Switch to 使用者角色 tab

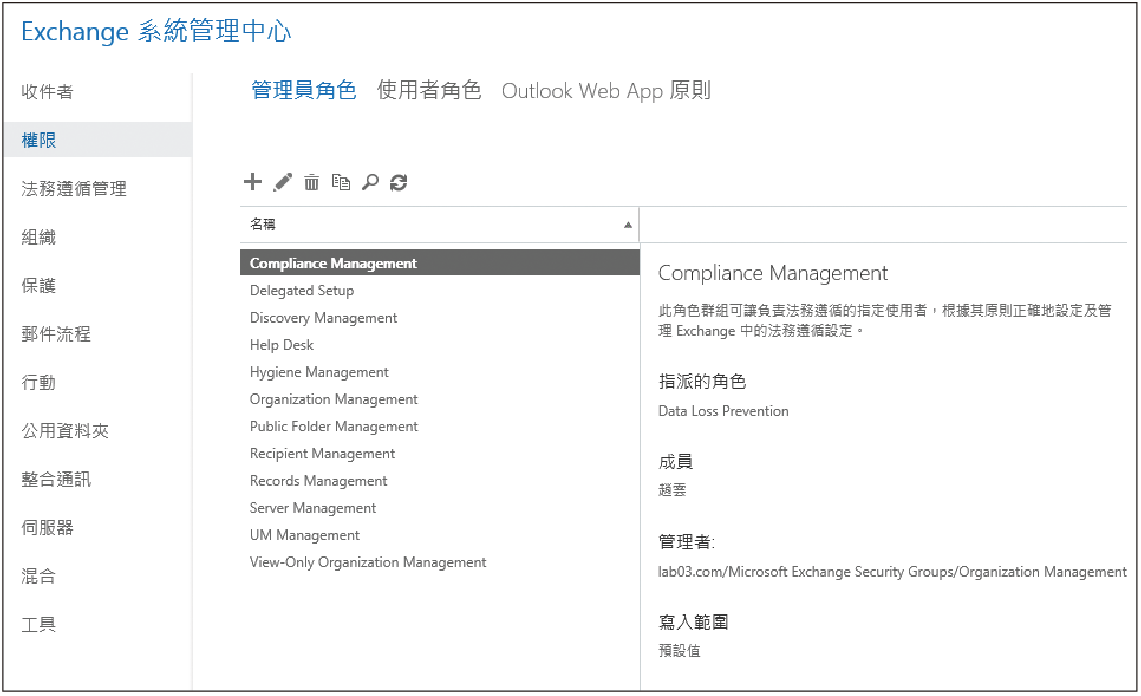click(429, 90)
